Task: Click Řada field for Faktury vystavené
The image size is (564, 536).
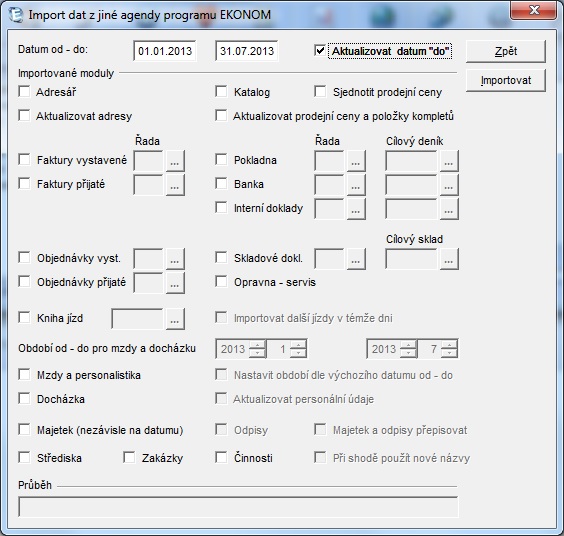Action: click(x=148, y=161)
